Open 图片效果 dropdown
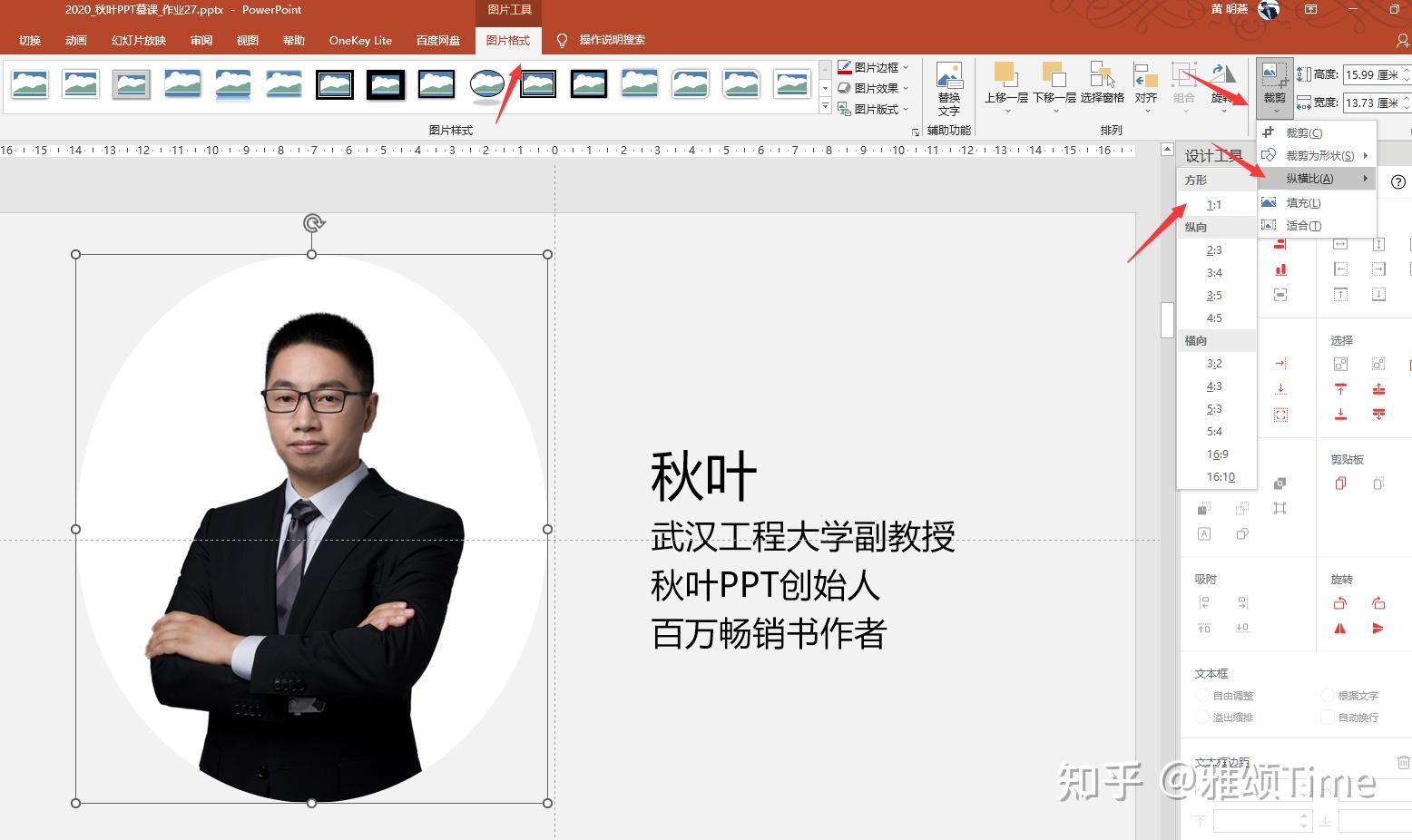1412x840 pixels. [872, 88]
